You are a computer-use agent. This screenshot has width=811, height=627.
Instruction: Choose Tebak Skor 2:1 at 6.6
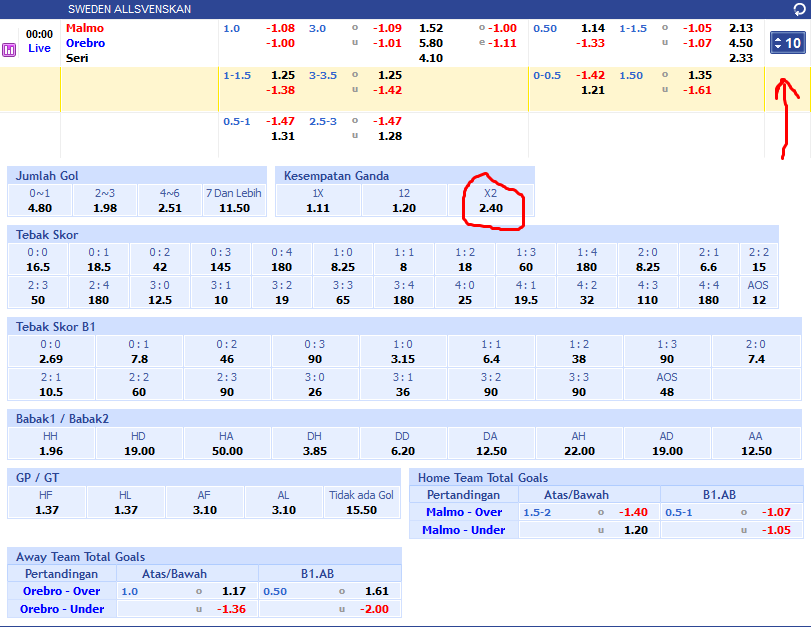pos(709,267)
